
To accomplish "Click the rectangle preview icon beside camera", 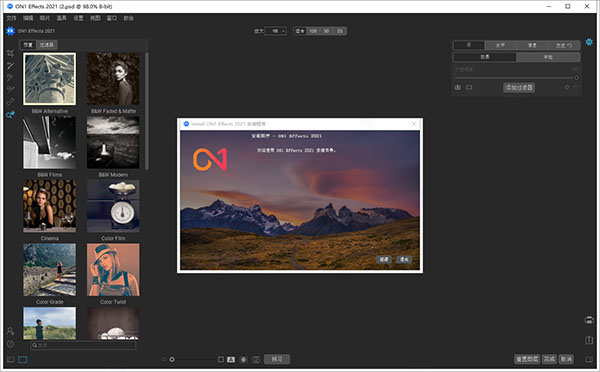I will 469,87.
